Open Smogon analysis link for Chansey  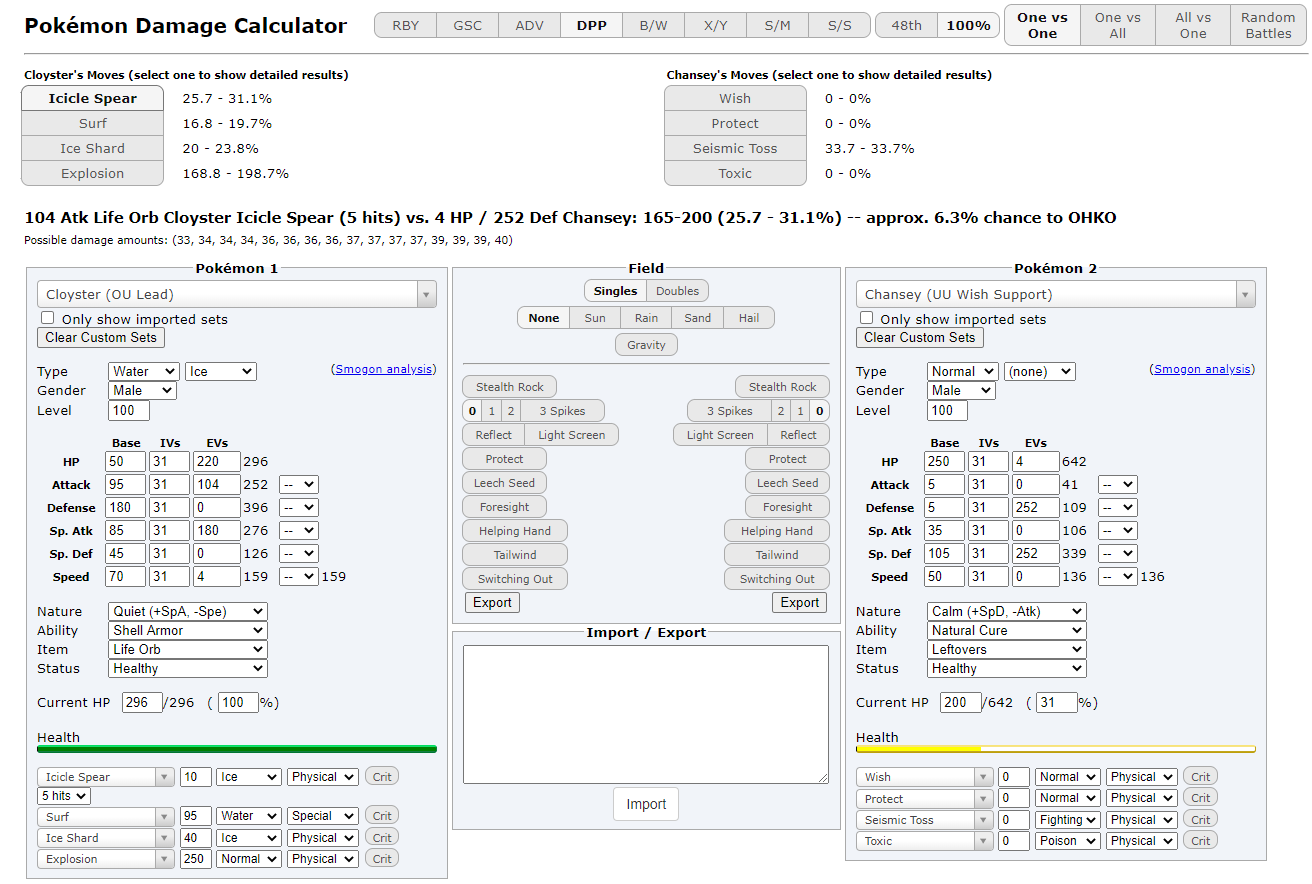click(1202, 369)
